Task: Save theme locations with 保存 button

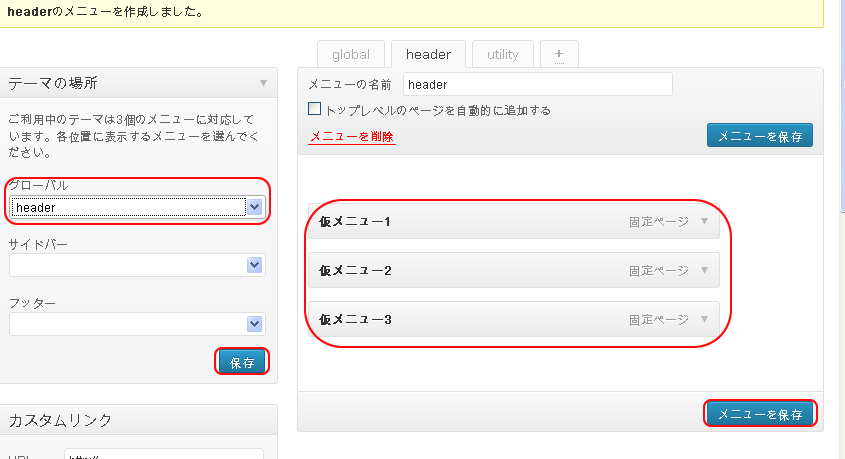Action: pyautogui.click(x=242, y=362)
